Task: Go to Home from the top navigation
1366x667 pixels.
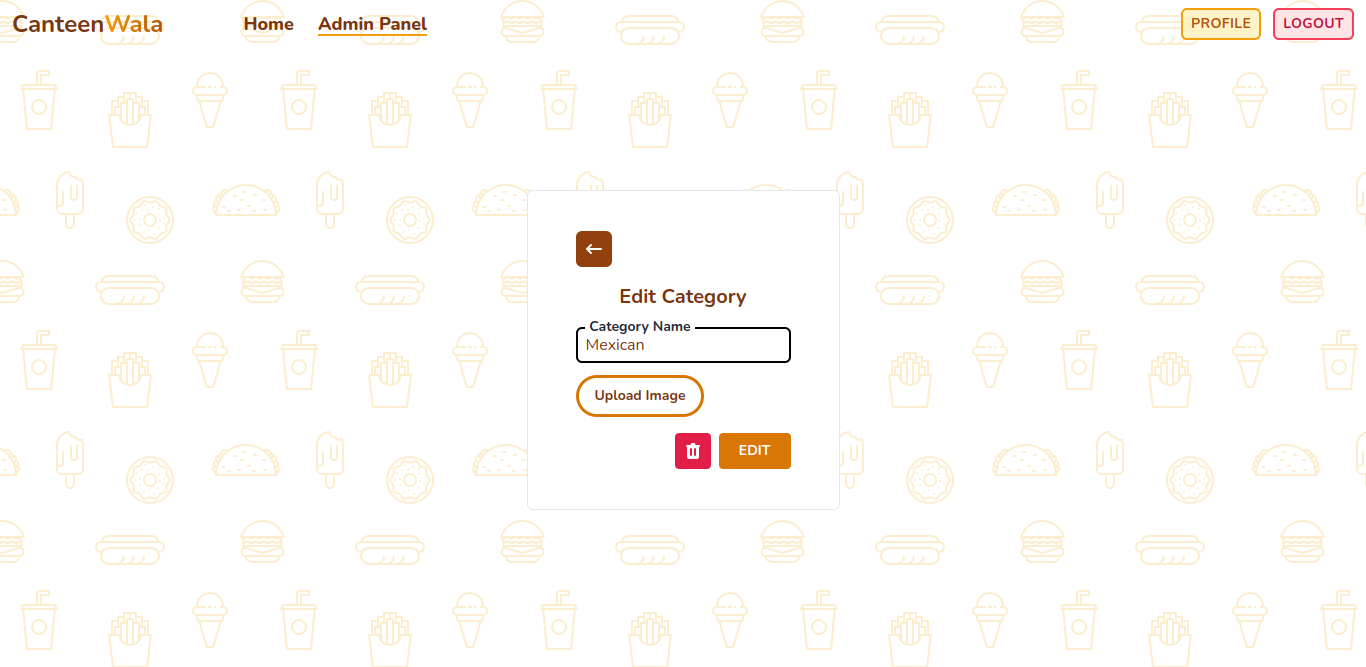Action: coord(267,24)
